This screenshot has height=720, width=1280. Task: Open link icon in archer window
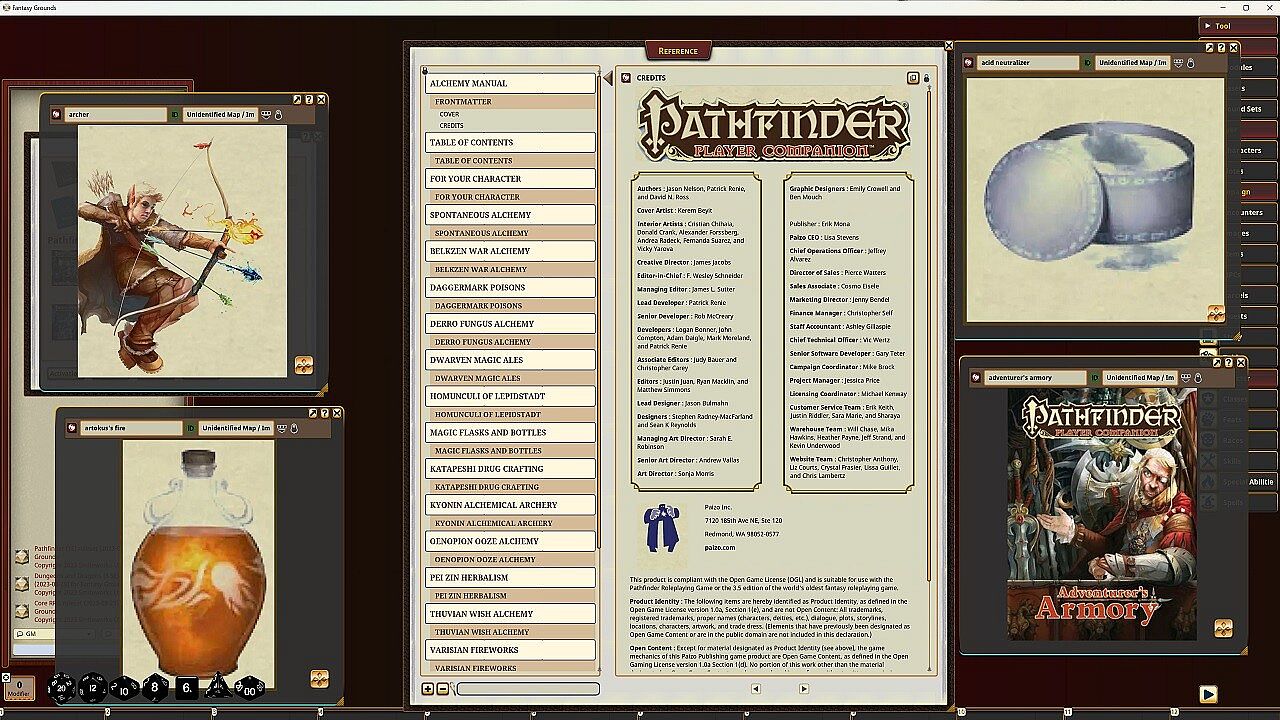coord(57,115)
